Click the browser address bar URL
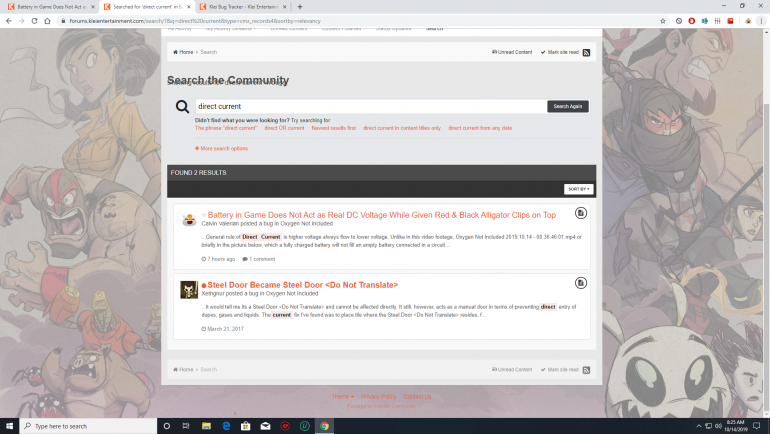 pyautogui.click(x=195, y=21)
